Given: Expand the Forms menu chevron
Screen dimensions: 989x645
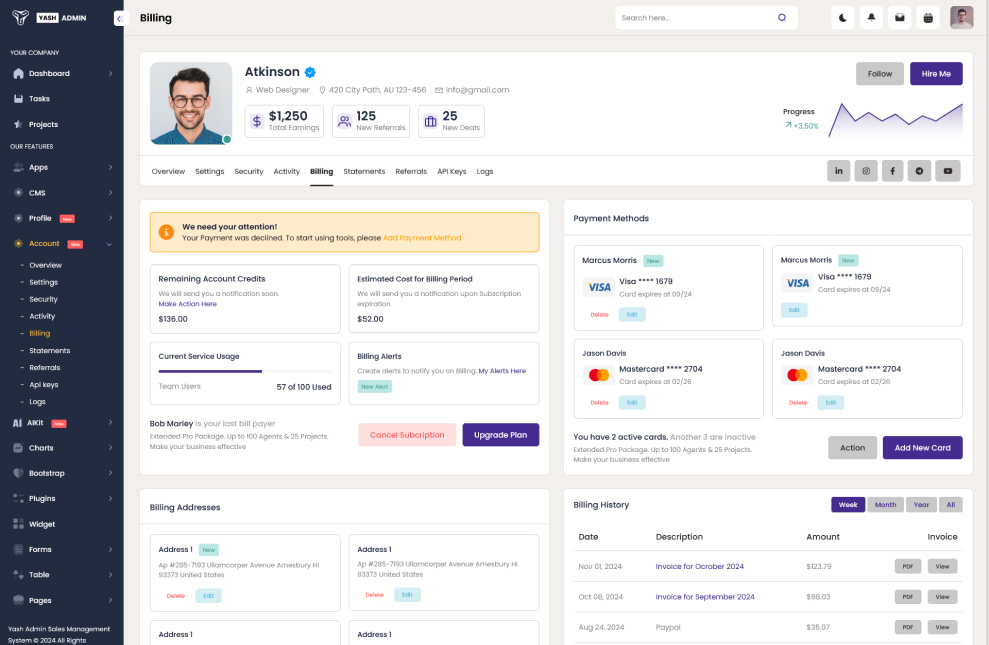Looking at the screenshot, I should tap(110, 549).
